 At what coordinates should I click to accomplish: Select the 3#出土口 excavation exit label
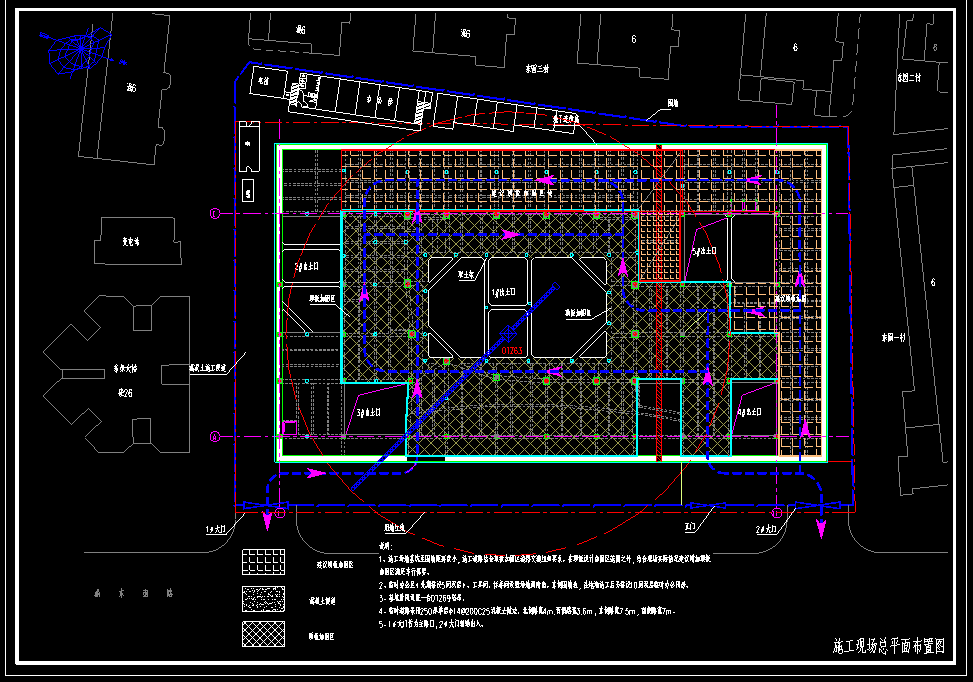pyautogui.click(x=365, y=411)
